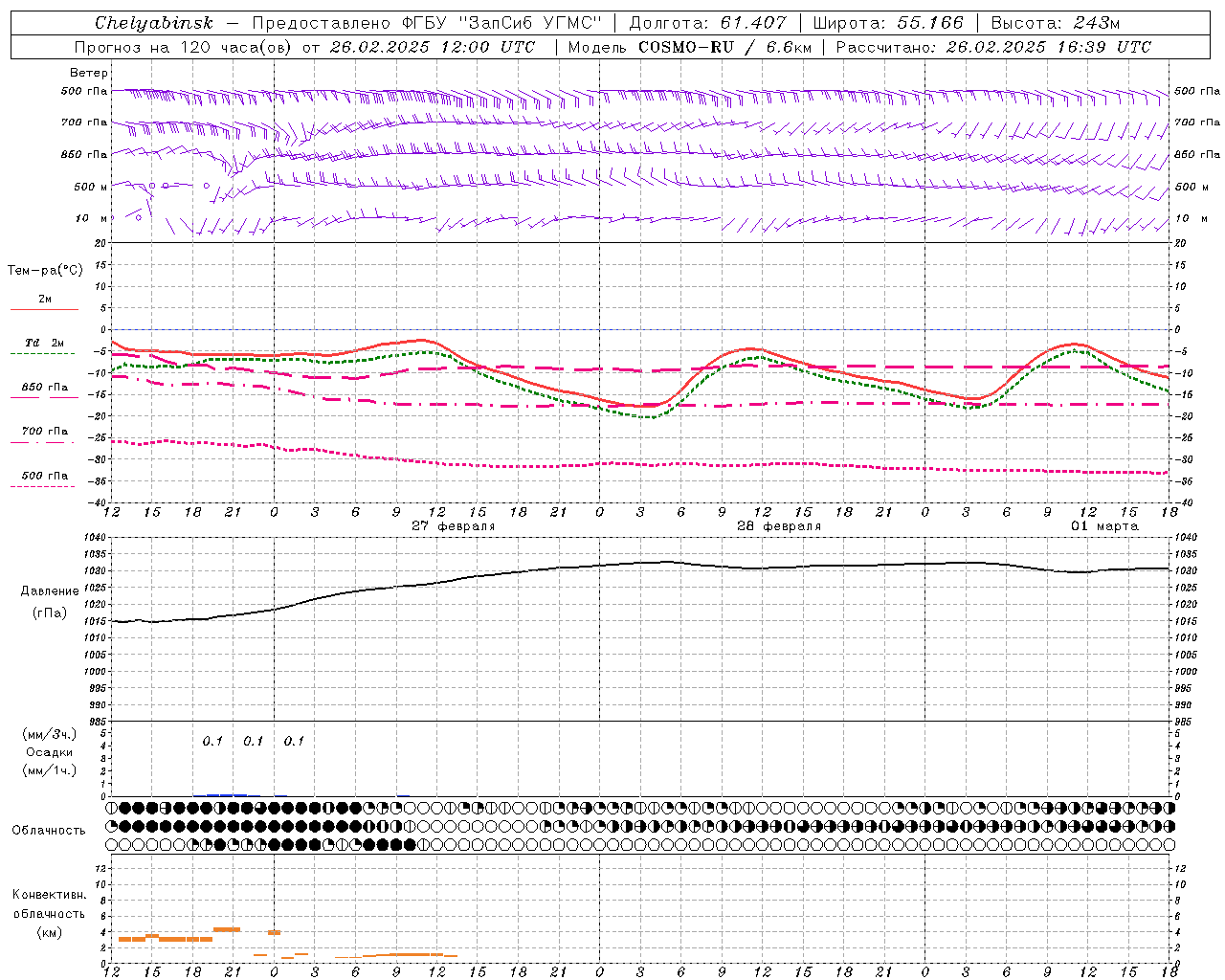Select the Модель COSMO-RU / 6.6км text
Viewport: 1225px width, 980px height.
(690, 47)
